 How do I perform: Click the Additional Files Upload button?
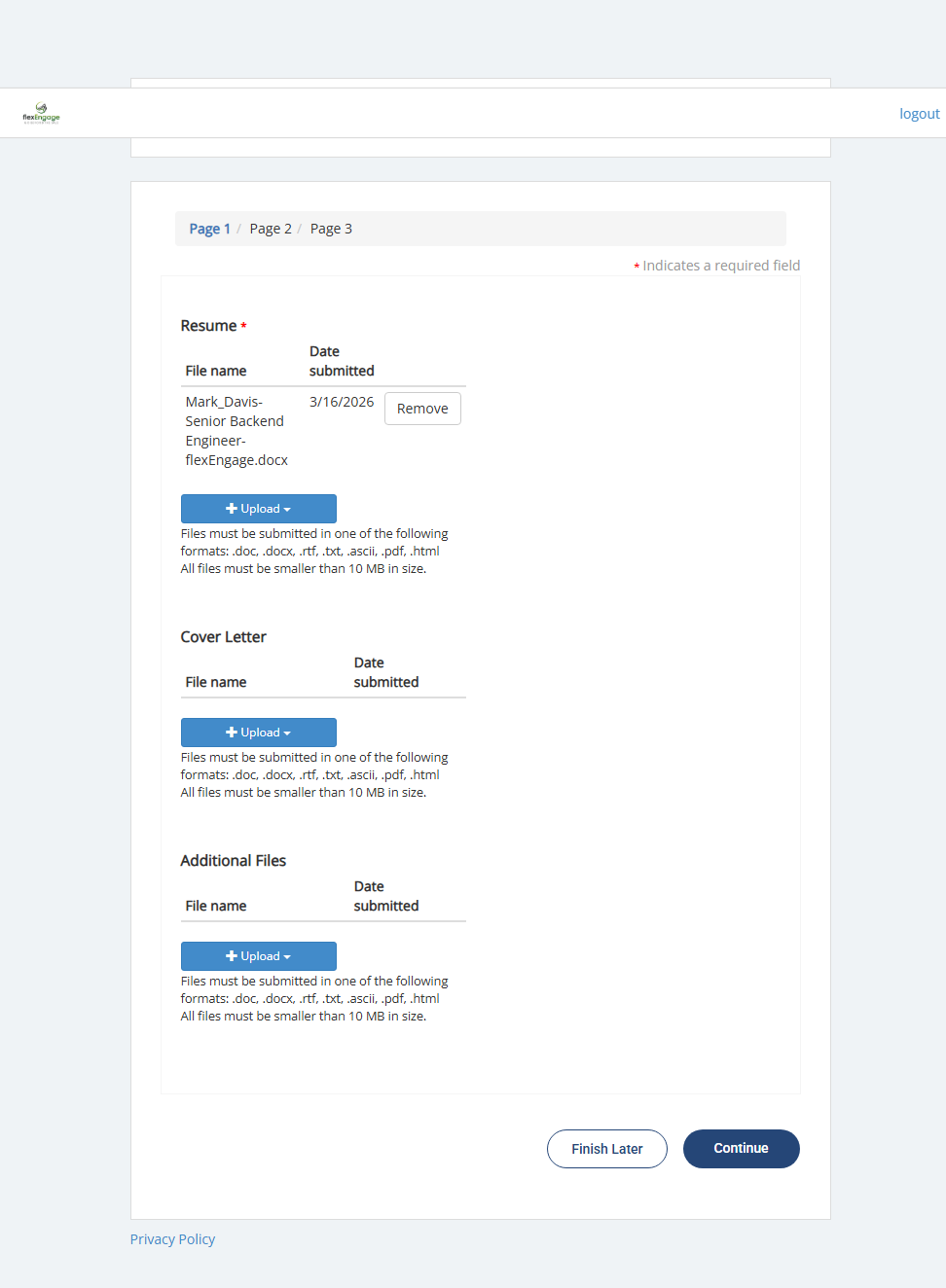[259, 956]
